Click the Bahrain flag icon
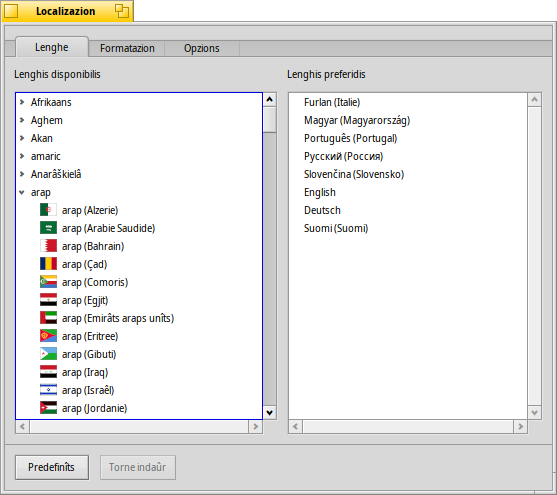Image resolution: width=557 pixels, height=495 pixels. [x=48, y=246]
